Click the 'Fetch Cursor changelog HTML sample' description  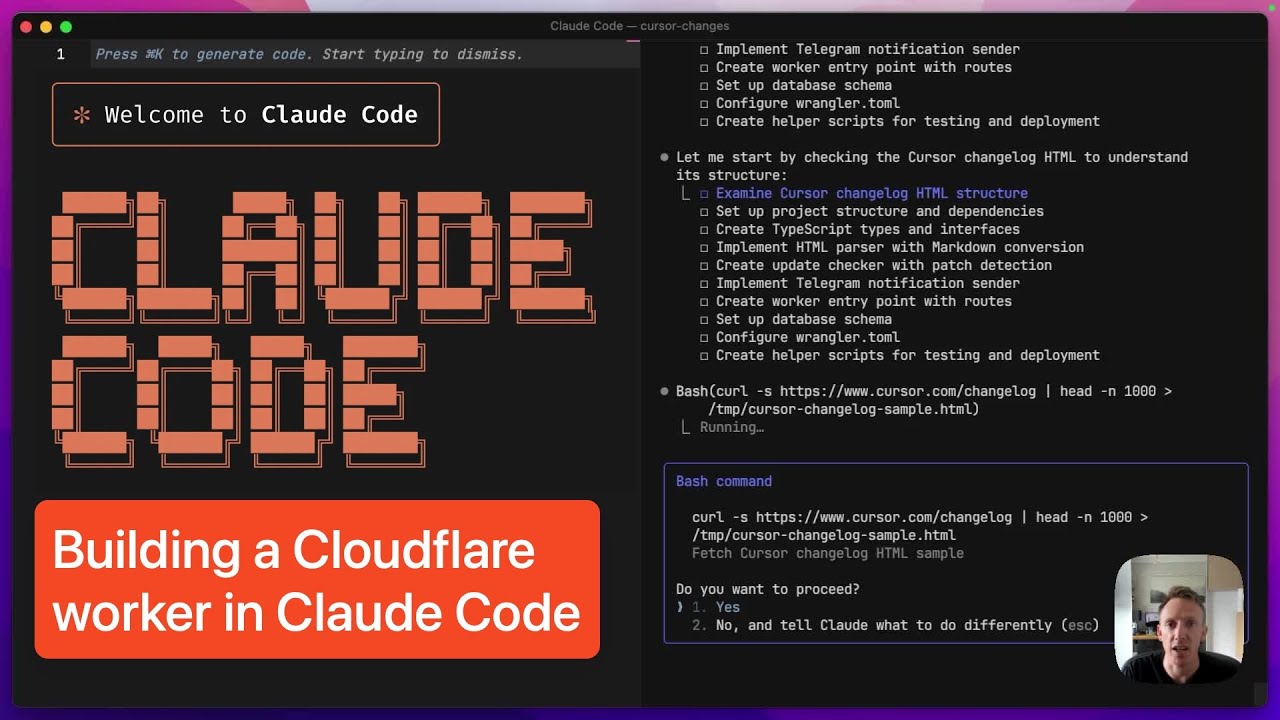(x=828, y=553)
